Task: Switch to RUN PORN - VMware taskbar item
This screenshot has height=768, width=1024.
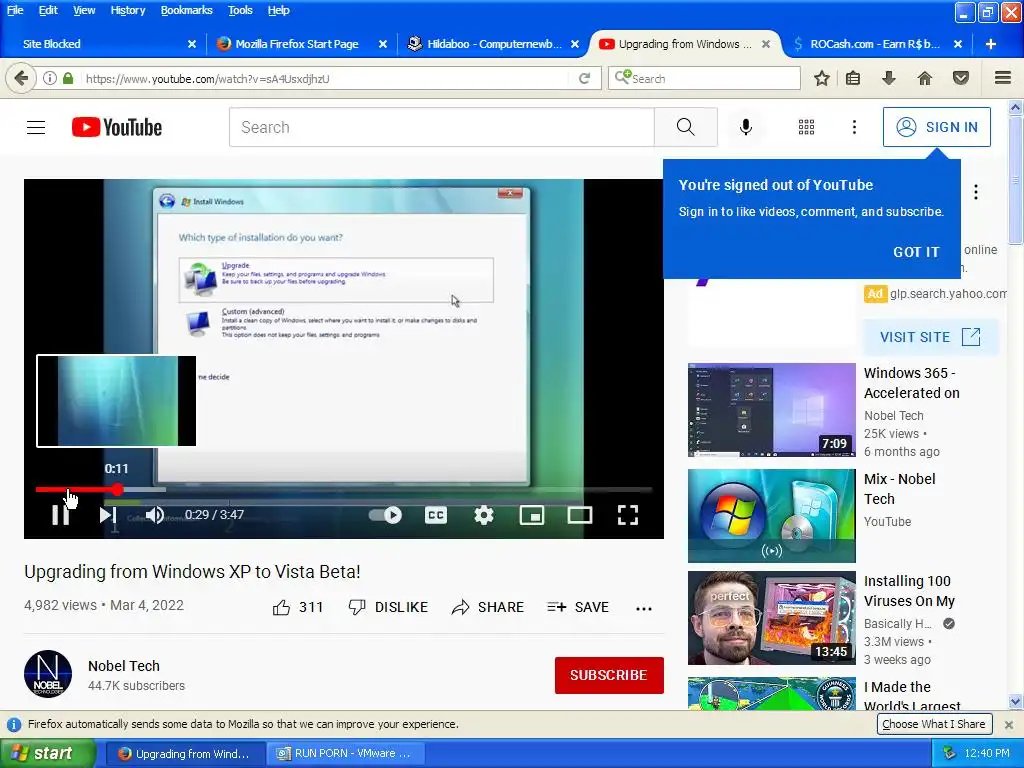Action: (x=346, y=754)
